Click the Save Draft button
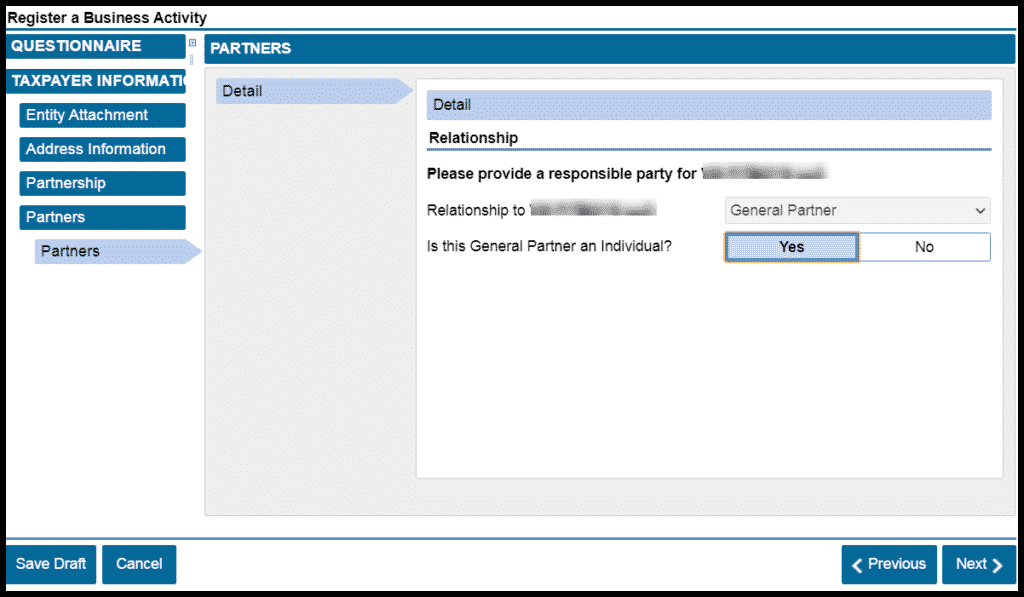Image resolution: width=1024 pixels, height=597 pixels. click(51, 564)
